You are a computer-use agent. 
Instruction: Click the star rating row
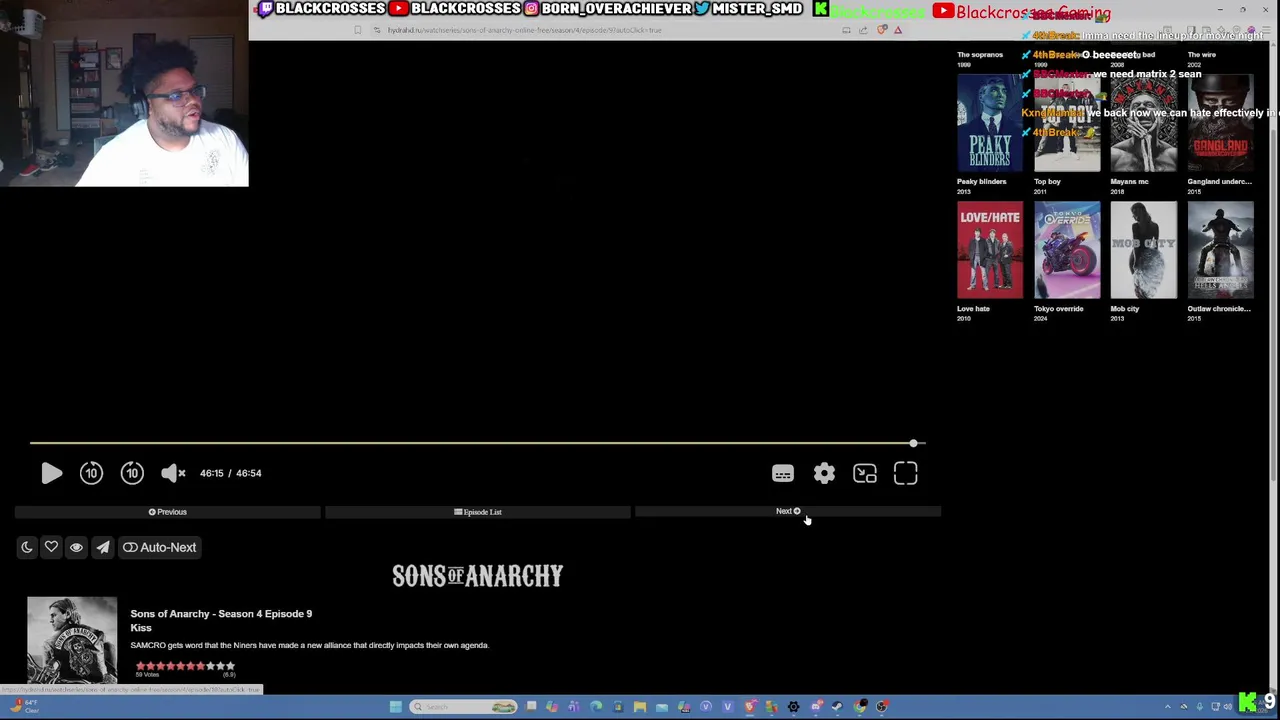(x=185, y=666)
